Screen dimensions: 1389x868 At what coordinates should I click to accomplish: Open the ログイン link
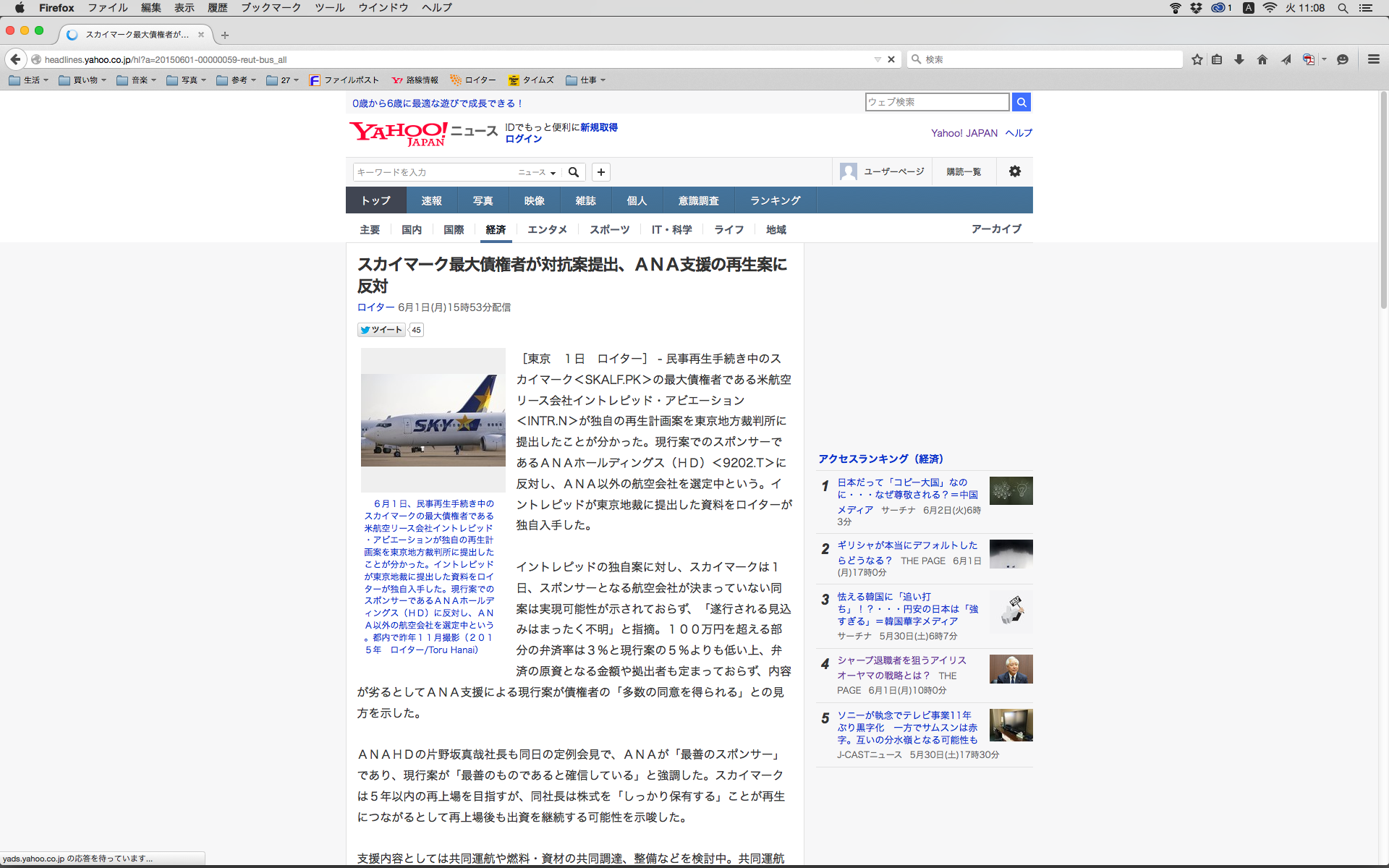(523, 139)
